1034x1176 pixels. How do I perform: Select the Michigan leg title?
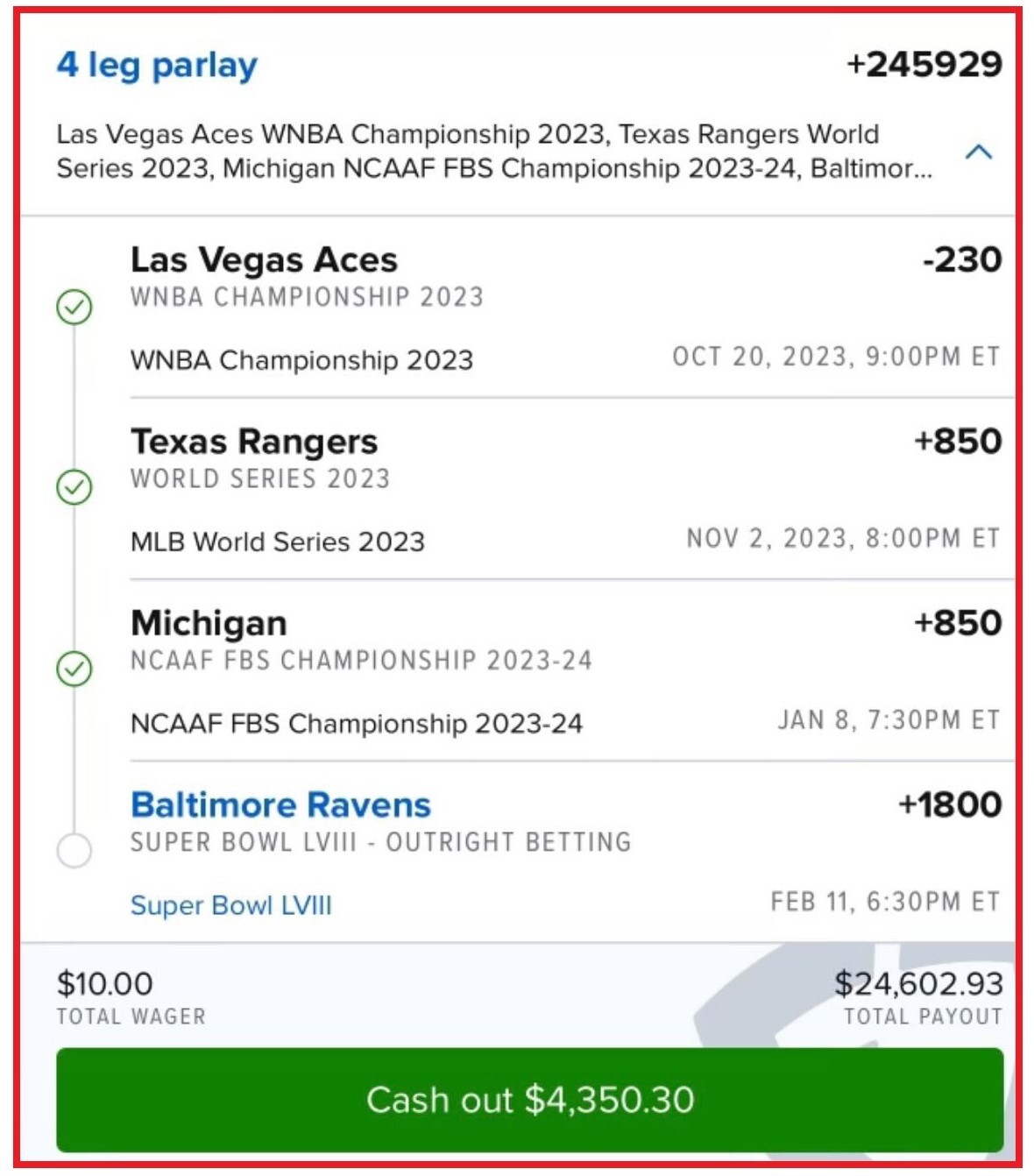209,623
